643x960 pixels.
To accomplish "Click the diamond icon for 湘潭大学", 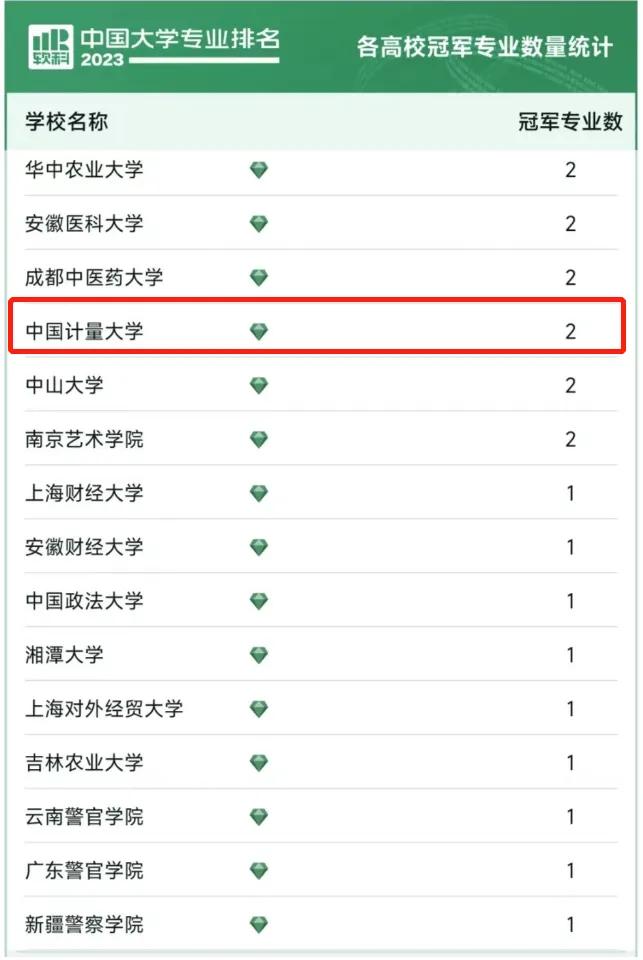I will click(259, 655).
